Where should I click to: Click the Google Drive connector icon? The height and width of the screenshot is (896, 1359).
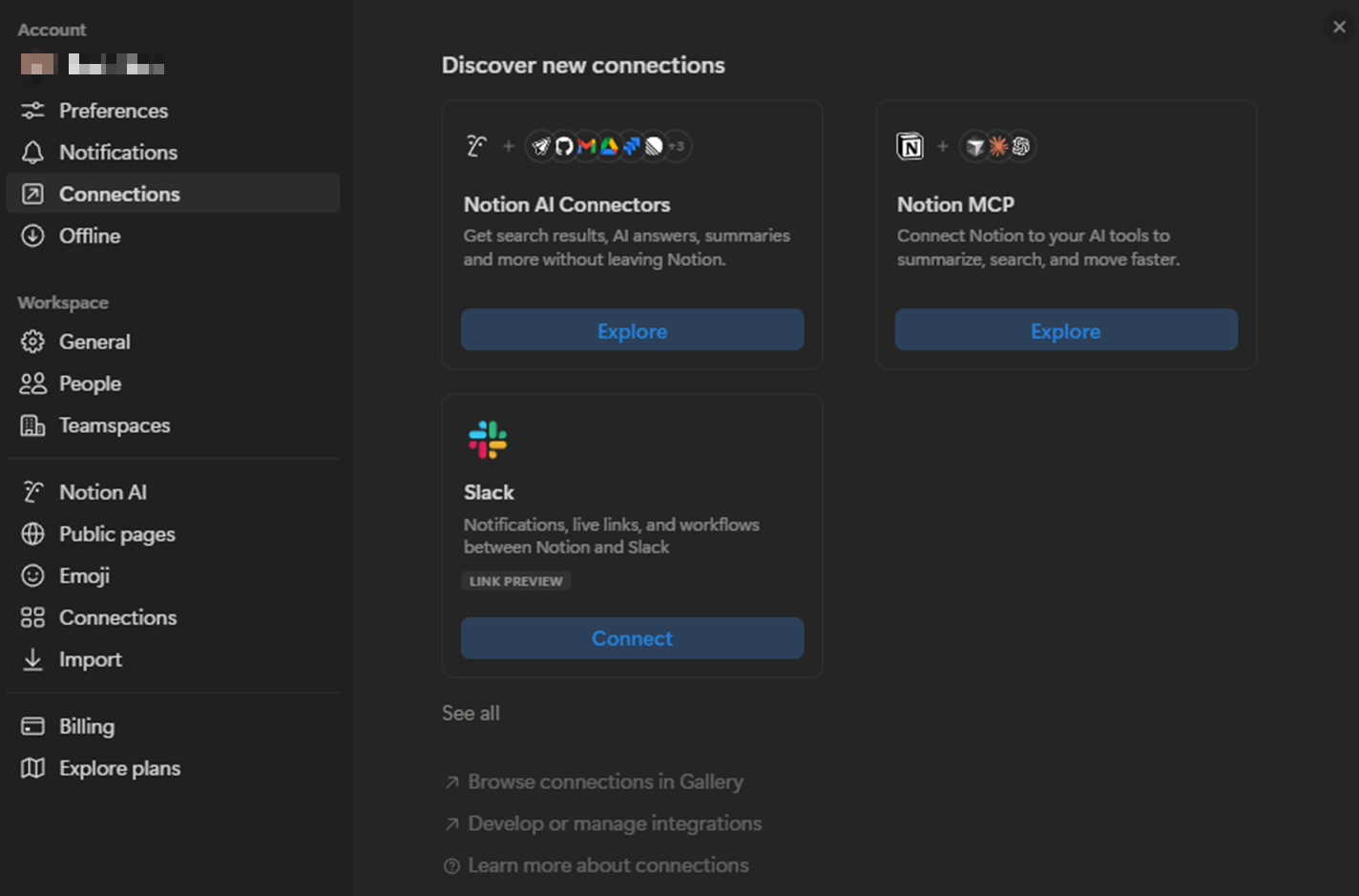coord(609,146)
